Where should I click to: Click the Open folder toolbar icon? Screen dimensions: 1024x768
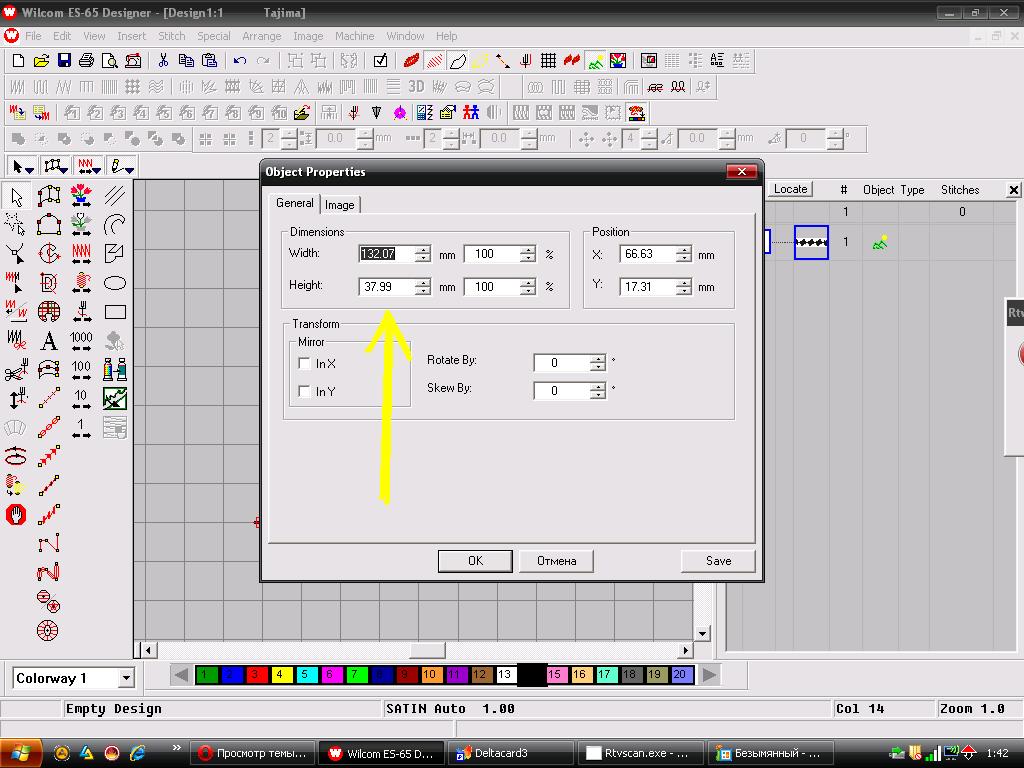pos(41,61)
